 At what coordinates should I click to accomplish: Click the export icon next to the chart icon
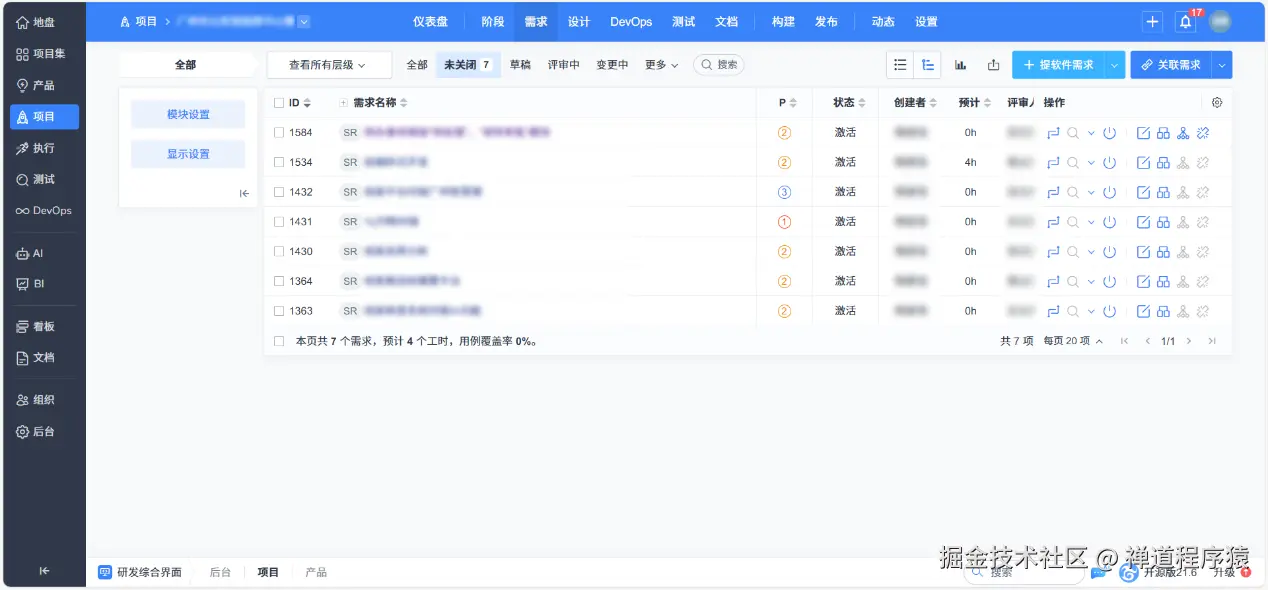[x=993, y=64]
